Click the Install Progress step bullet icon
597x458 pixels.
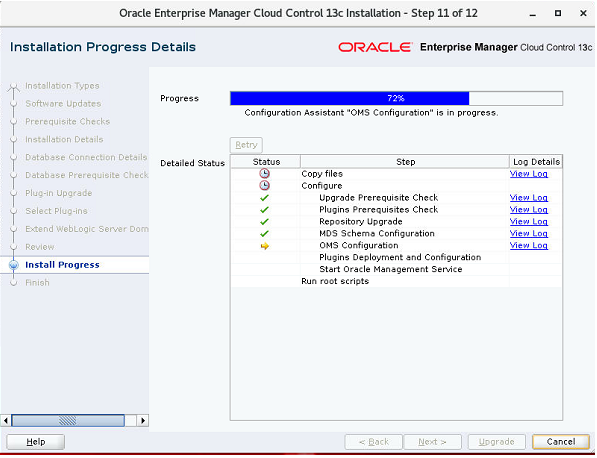tap(14, 265)
